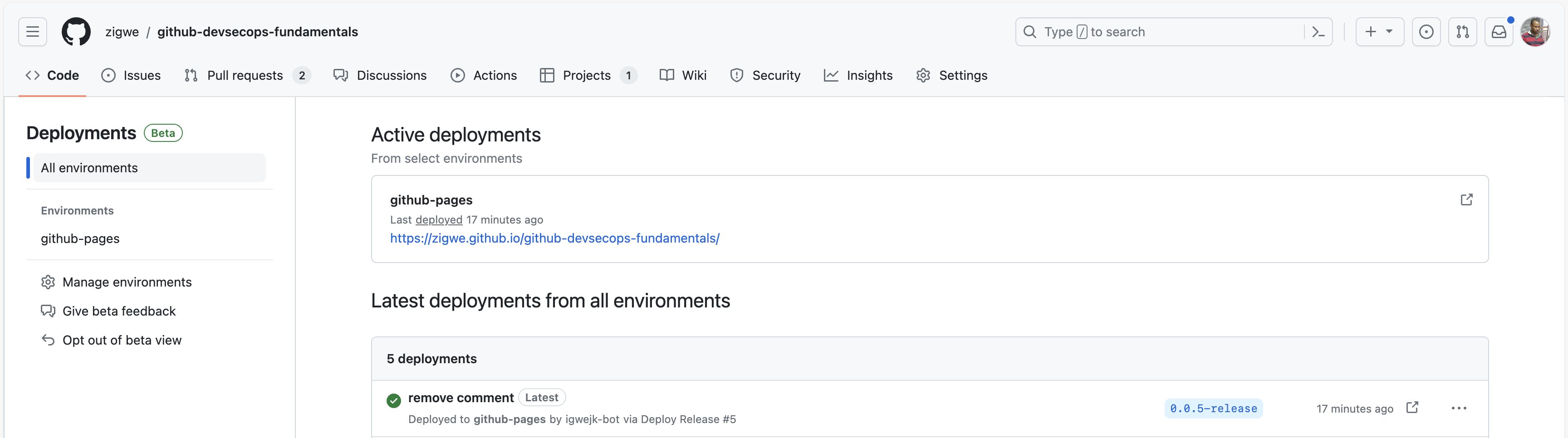Open the hamburger navigation menu
The height and width of the screenshot is (438, 1568).
[32, 32]
